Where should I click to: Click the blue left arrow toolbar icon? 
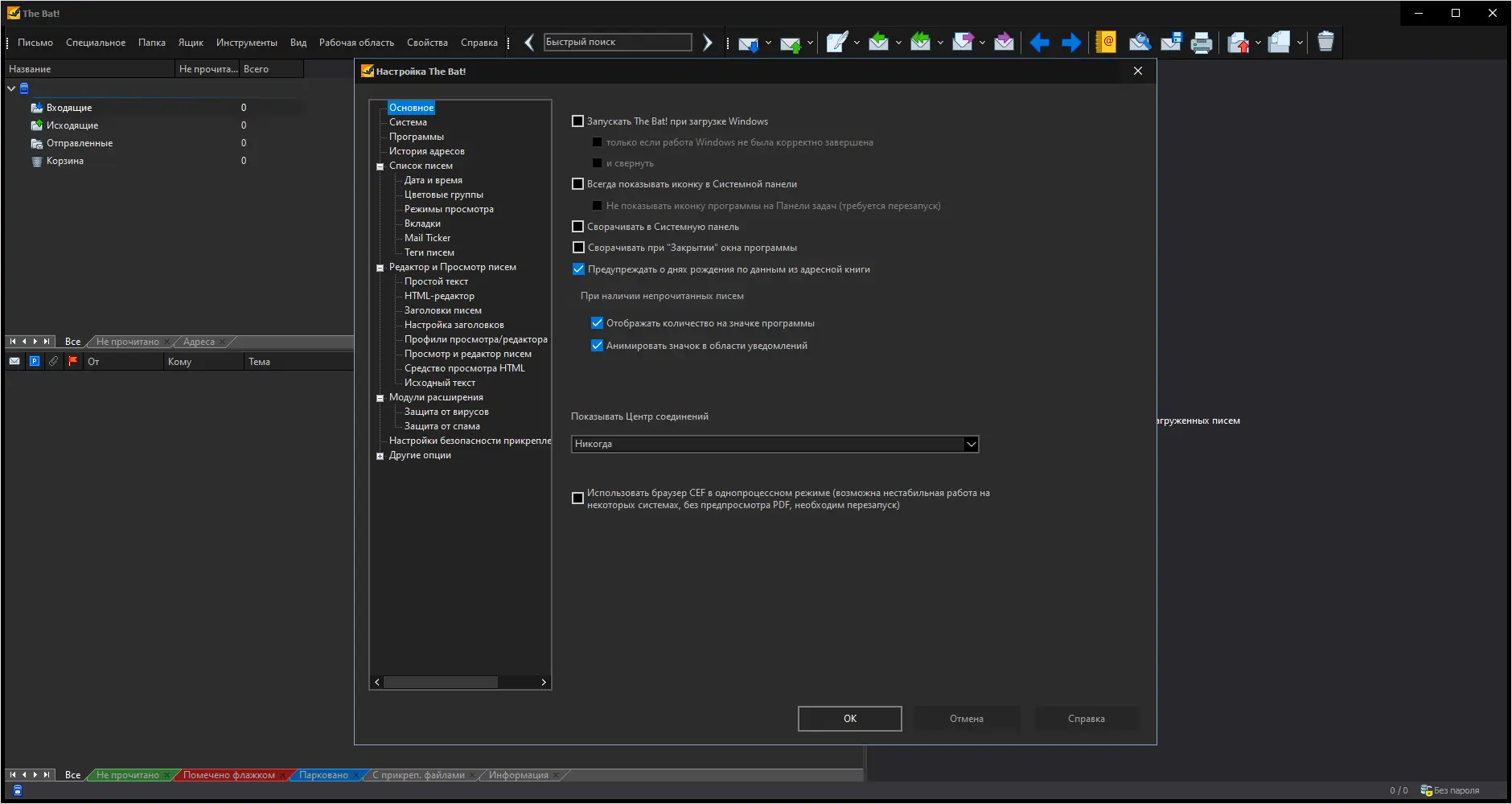pos(1039,43)
